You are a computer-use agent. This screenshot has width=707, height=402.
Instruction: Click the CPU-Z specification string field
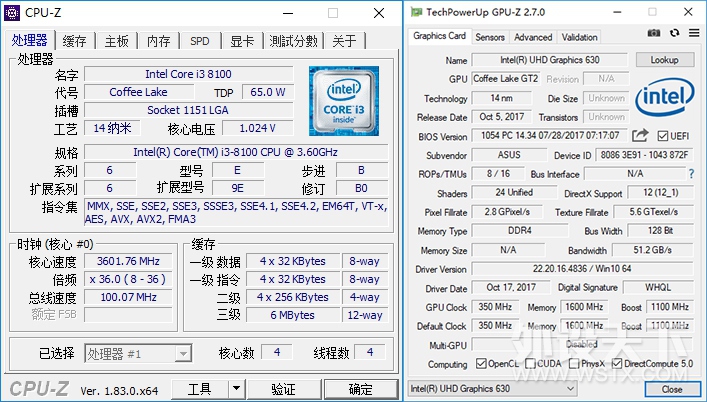pyautogui.click(x=236, y=152)
